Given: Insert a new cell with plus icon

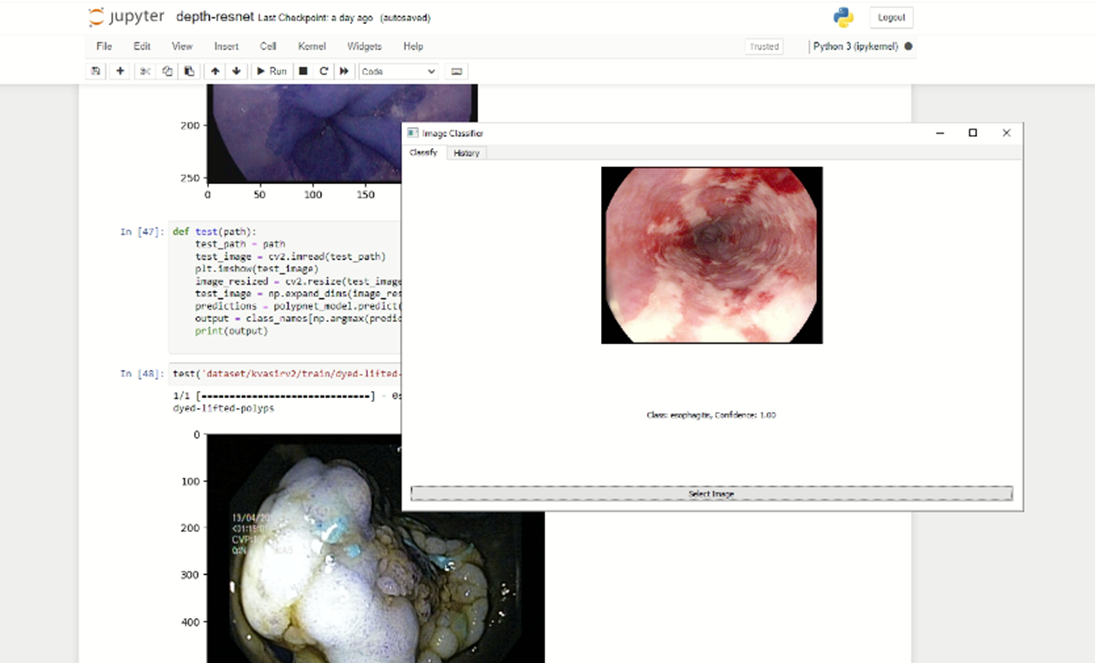Looking at the screenshot, I should (x=120, y=71).
